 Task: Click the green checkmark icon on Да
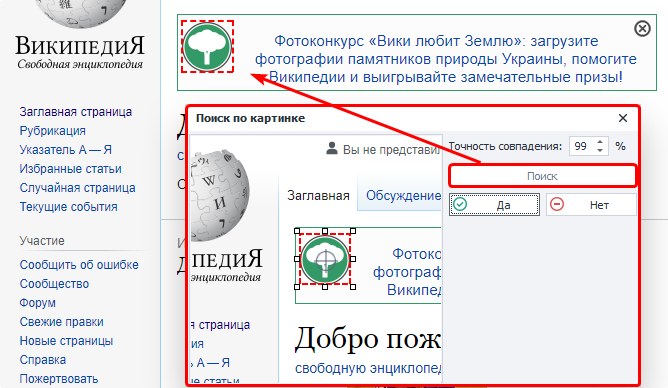(460, 204)
